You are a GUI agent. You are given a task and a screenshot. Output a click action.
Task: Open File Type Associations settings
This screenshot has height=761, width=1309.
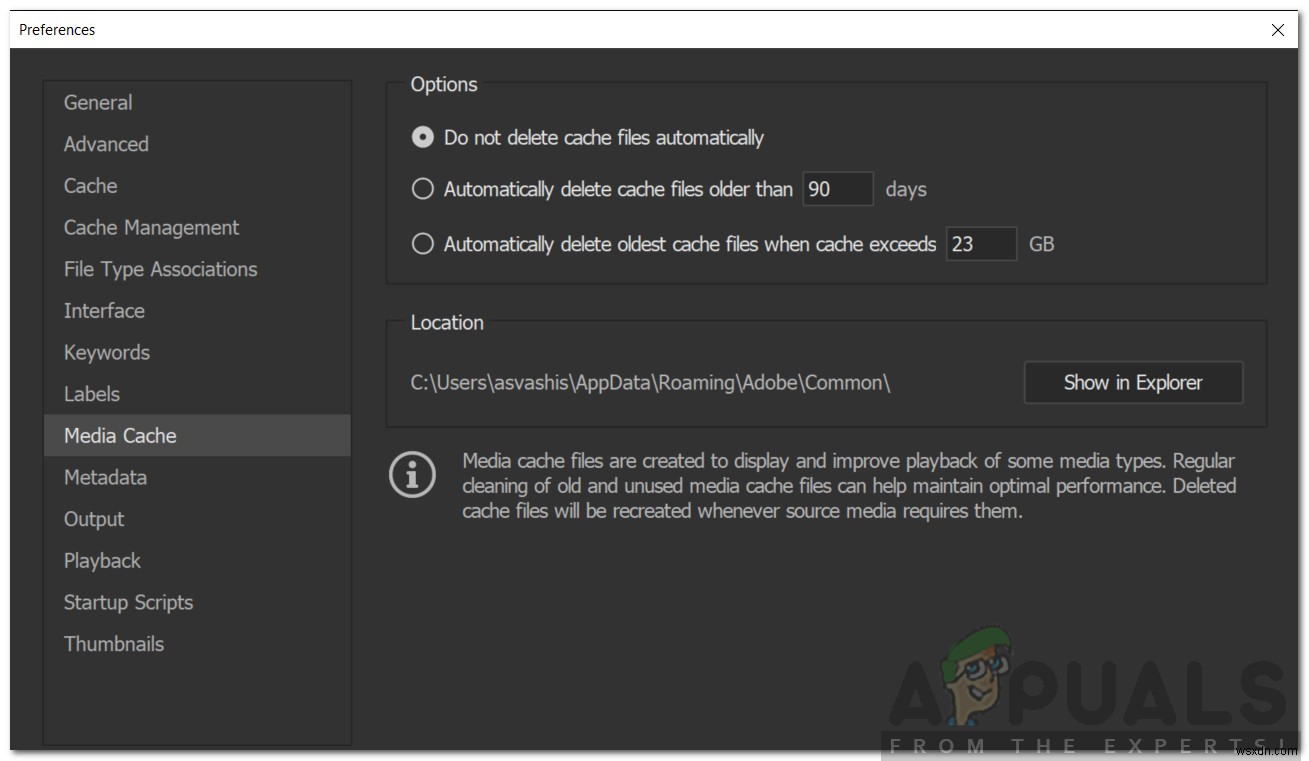click(160, 269)
